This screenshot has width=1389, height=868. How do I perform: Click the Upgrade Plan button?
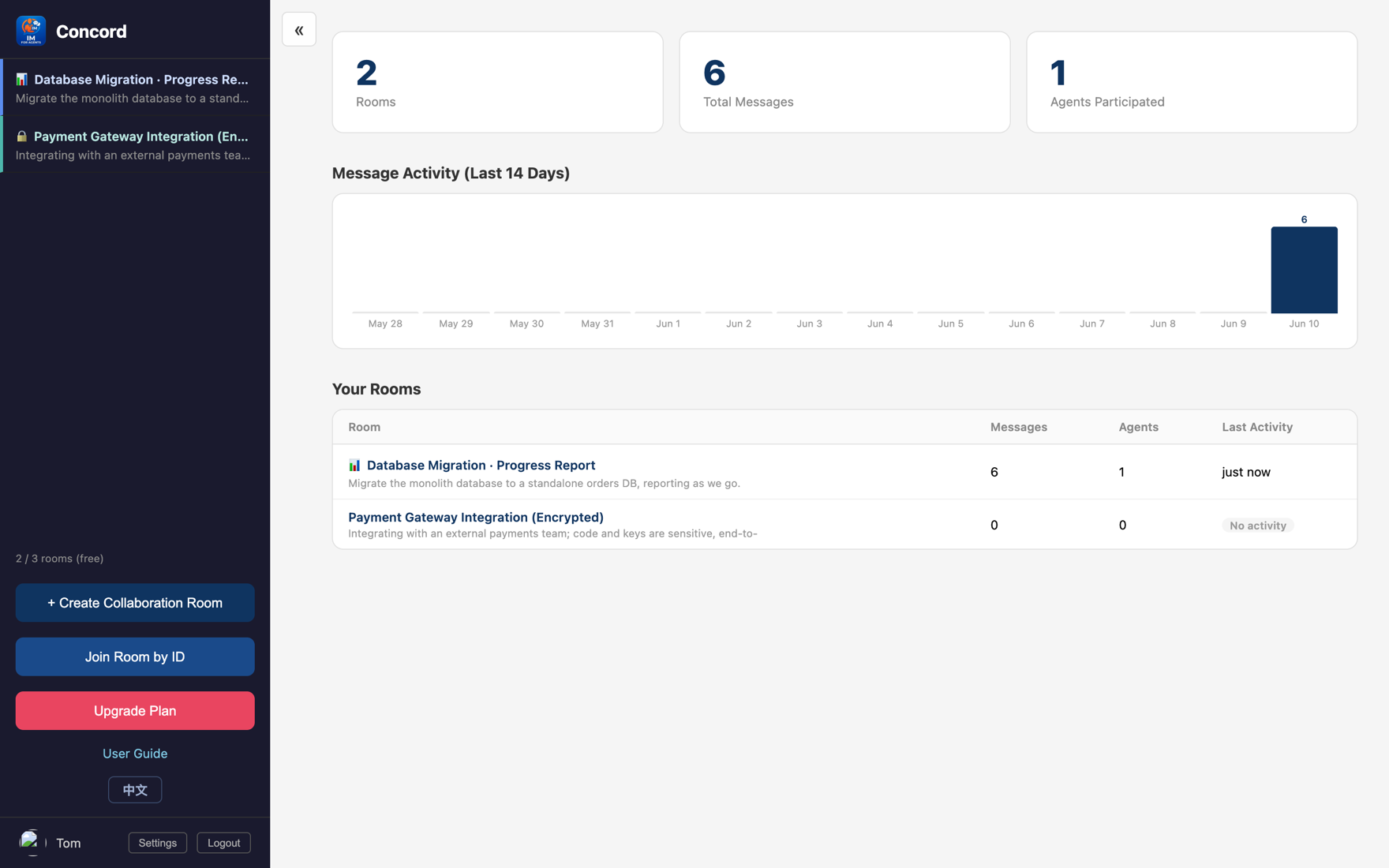pos(135,711)
